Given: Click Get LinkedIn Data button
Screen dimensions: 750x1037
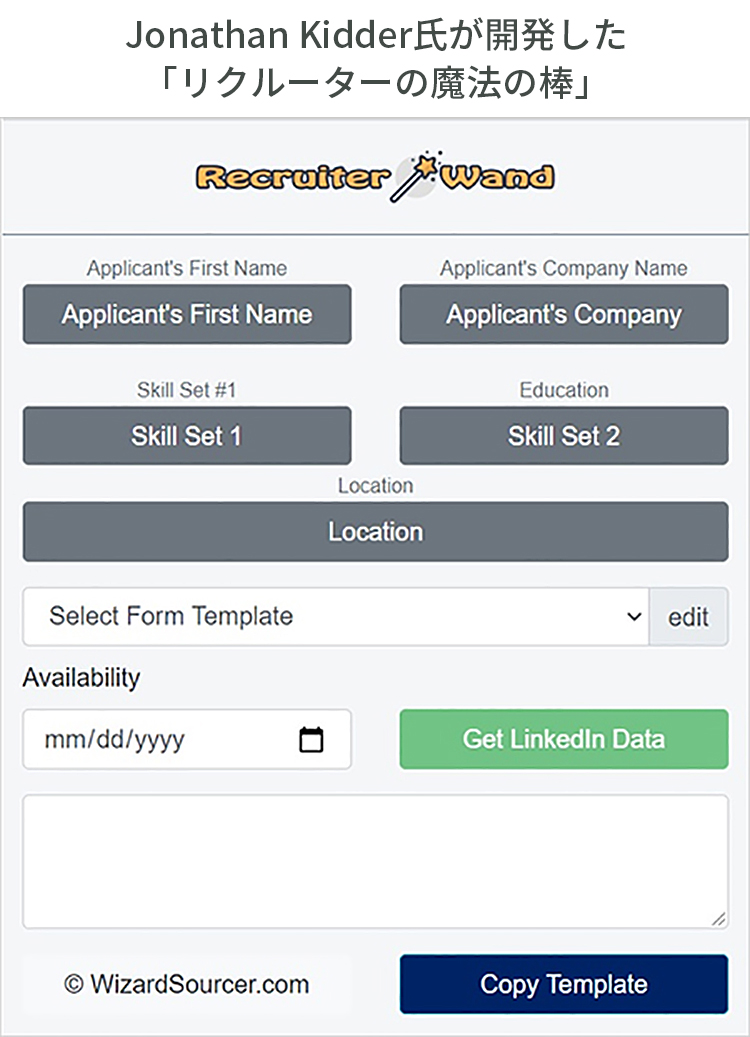Looking at the screenshot, I should pyautogui.click(x=564, y=739).
